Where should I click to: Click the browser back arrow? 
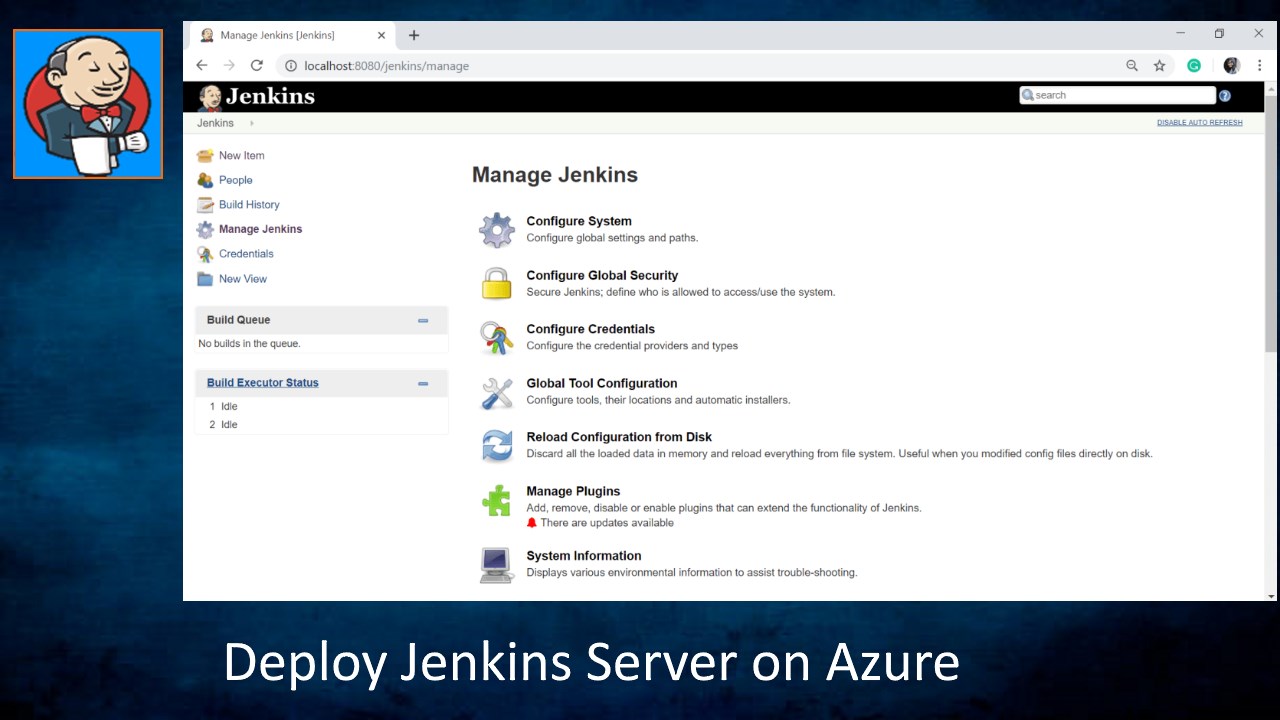[202, 66]
